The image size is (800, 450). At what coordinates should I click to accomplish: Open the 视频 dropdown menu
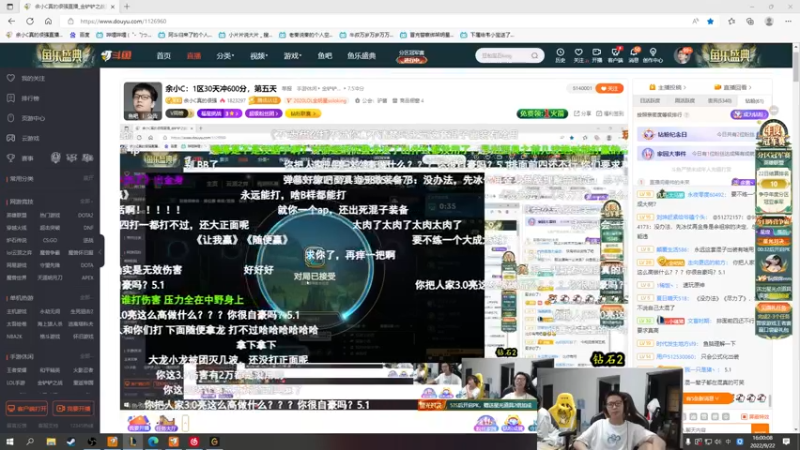click(259, 56)
